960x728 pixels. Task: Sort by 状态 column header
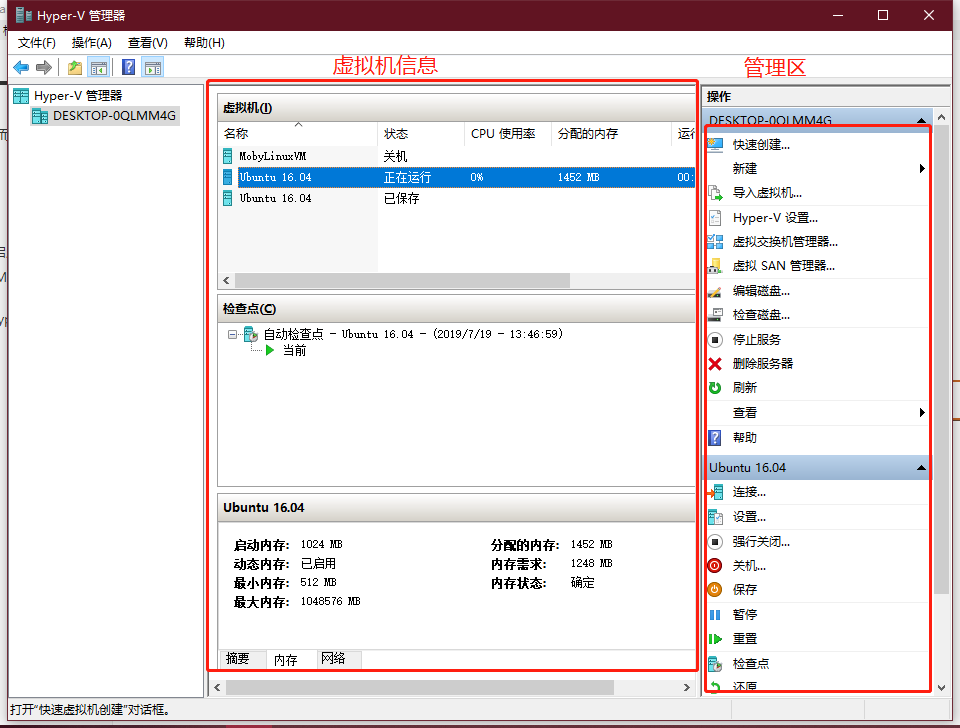point(421,133)
